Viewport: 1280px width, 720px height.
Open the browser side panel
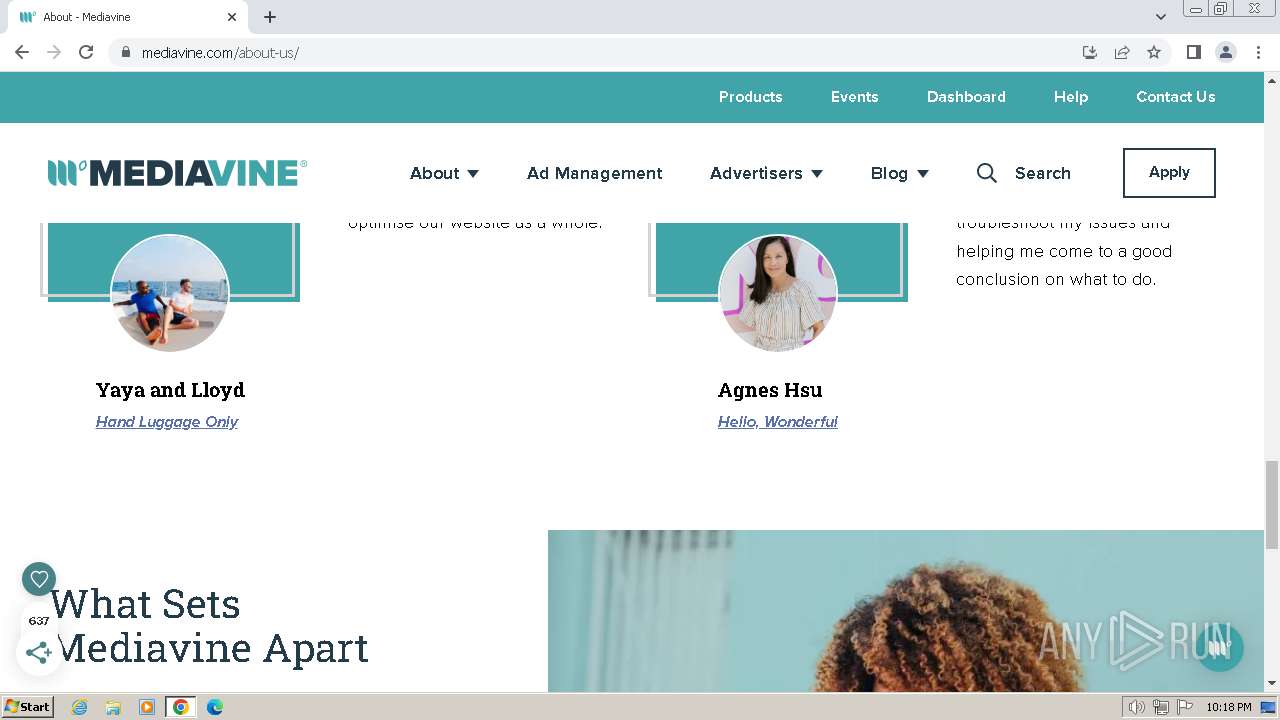[1193, 52]
